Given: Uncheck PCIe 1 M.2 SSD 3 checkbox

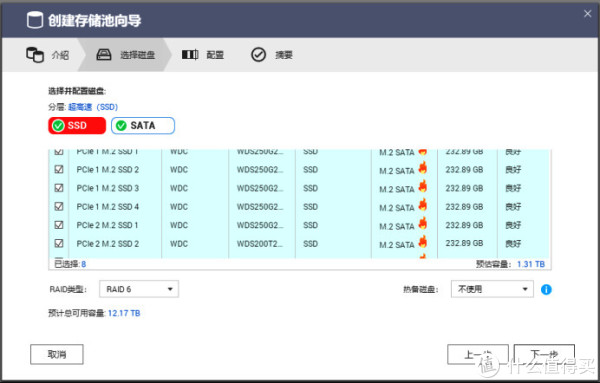Looking at the screenshot, I should (x=59, y=188).
